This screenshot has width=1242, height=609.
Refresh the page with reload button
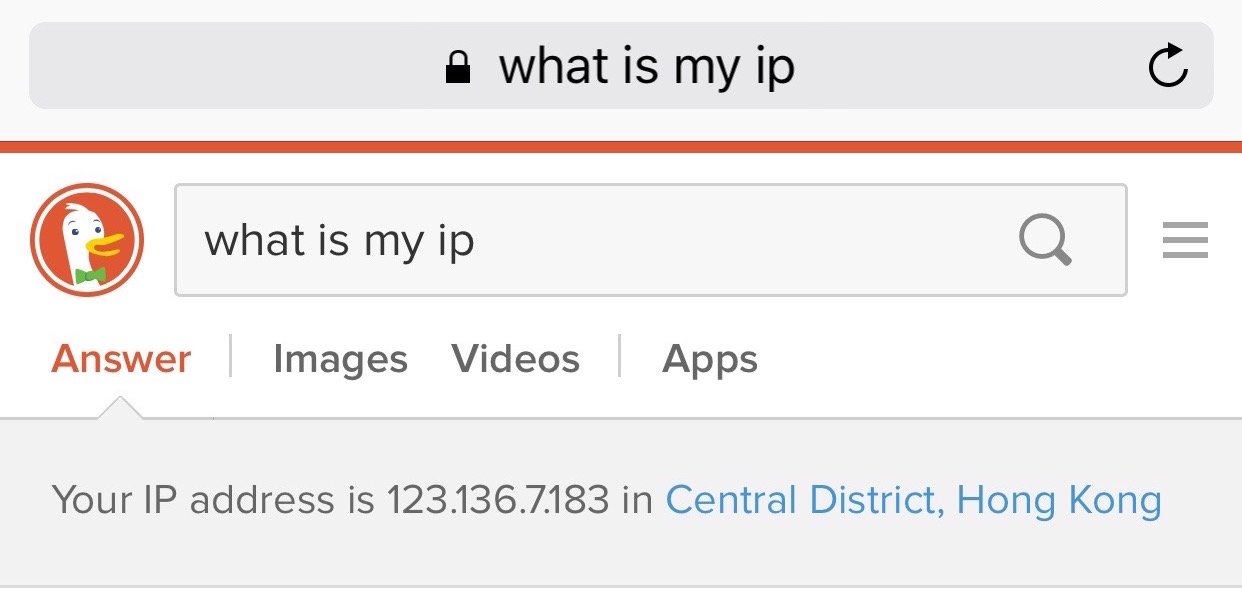point(1170,66)
